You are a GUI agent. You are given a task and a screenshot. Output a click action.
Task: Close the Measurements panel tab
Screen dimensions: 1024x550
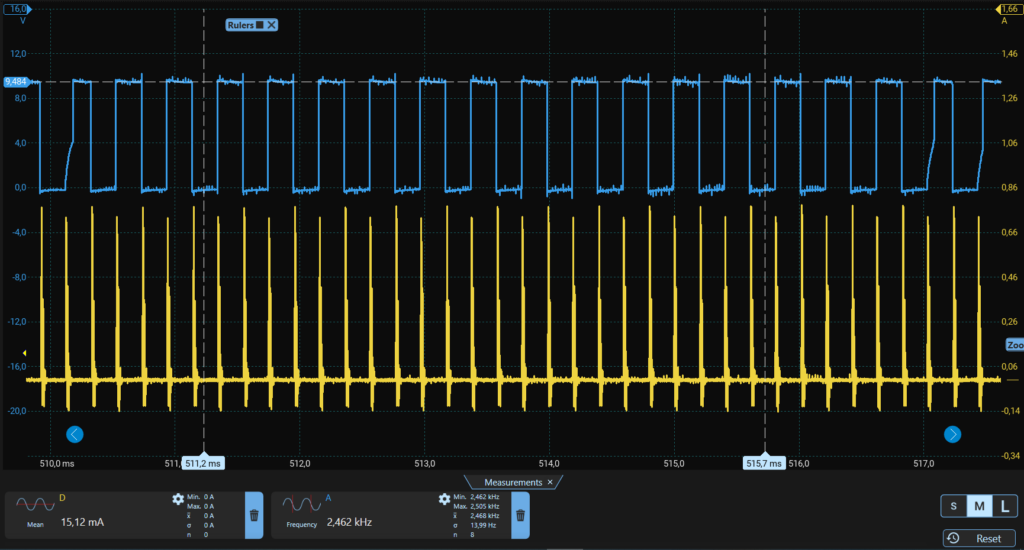pyautogui.click(x=550, y=482)
